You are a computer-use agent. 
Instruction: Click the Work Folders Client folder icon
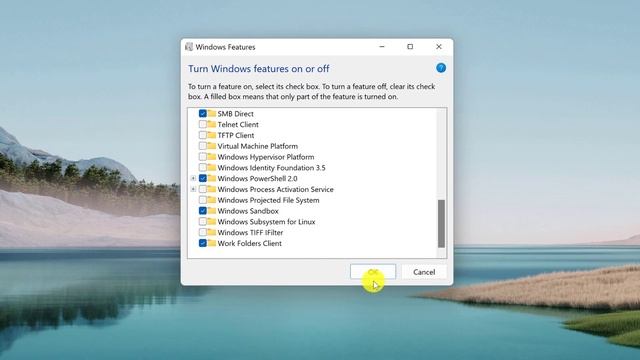(211, 243)
